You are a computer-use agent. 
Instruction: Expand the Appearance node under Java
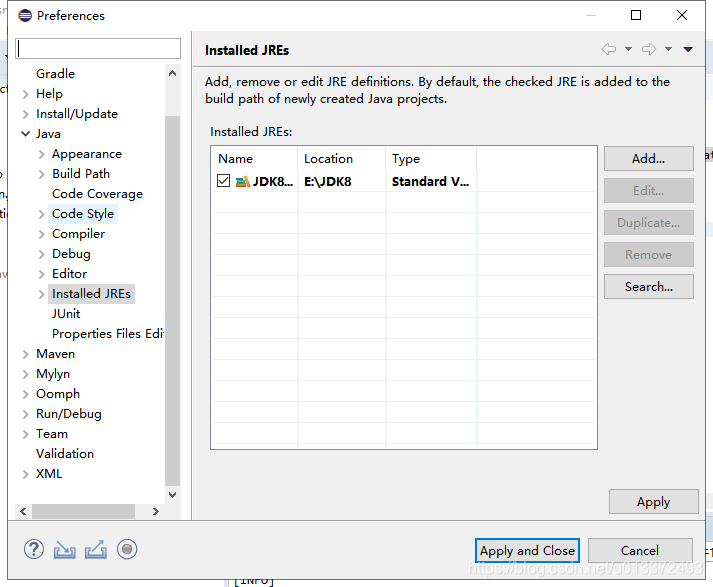pos(41,154)
